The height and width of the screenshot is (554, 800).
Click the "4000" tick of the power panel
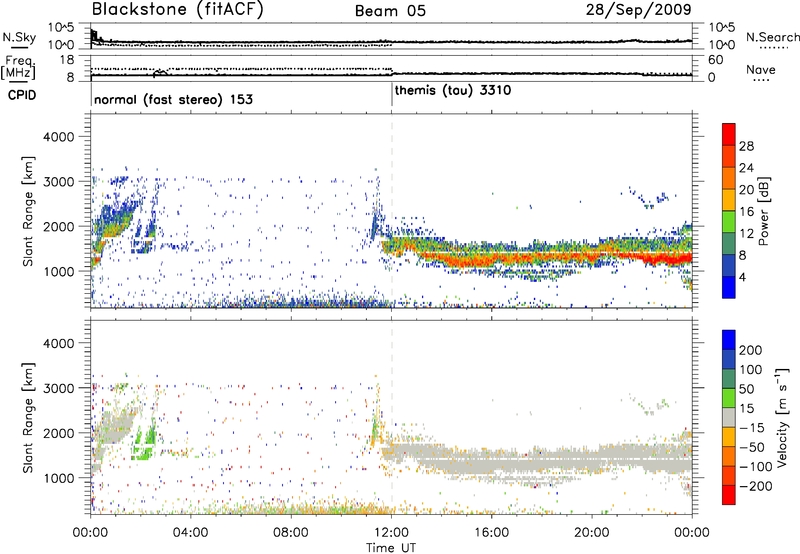tap(58, 137)
